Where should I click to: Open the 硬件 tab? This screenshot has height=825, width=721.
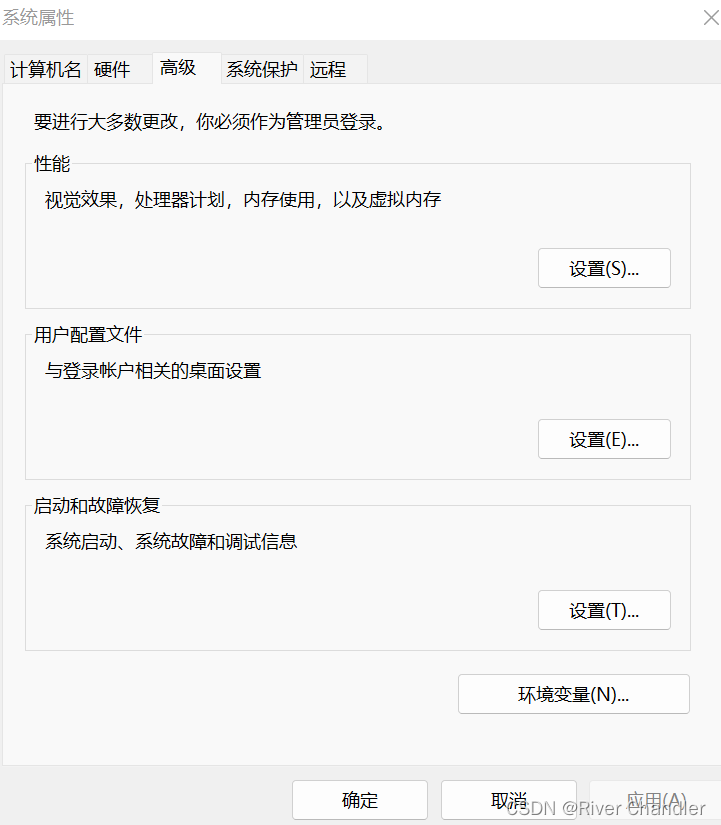(x=112, y=70)
